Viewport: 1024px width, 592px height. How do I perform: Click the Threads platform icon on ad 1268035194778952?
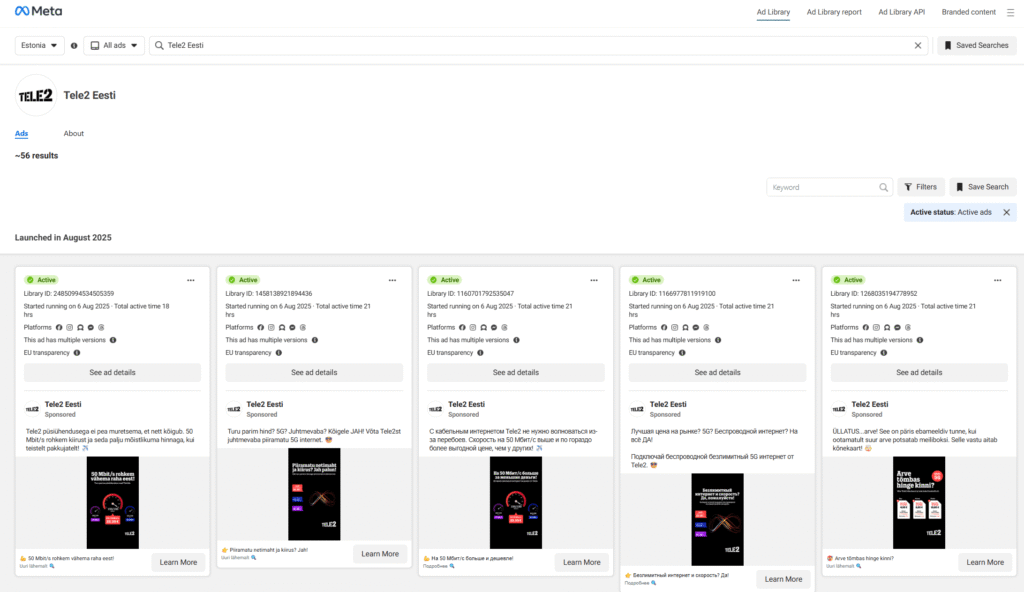point(908,327)
